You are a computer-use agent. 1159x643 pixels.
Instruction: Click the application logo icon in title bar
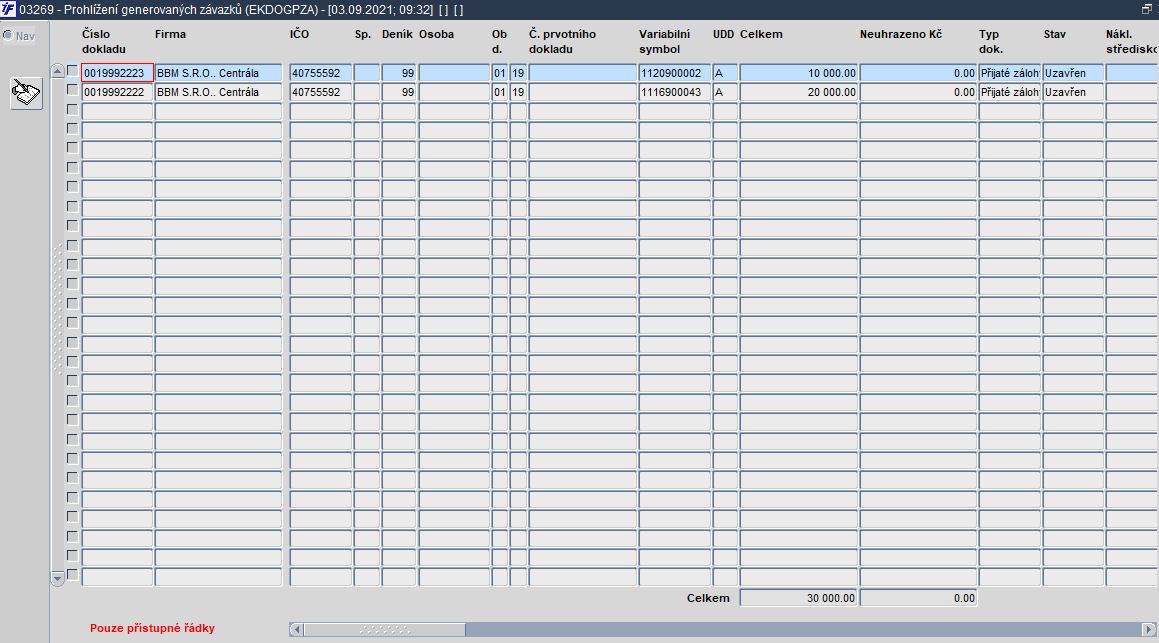pos(8,9)
